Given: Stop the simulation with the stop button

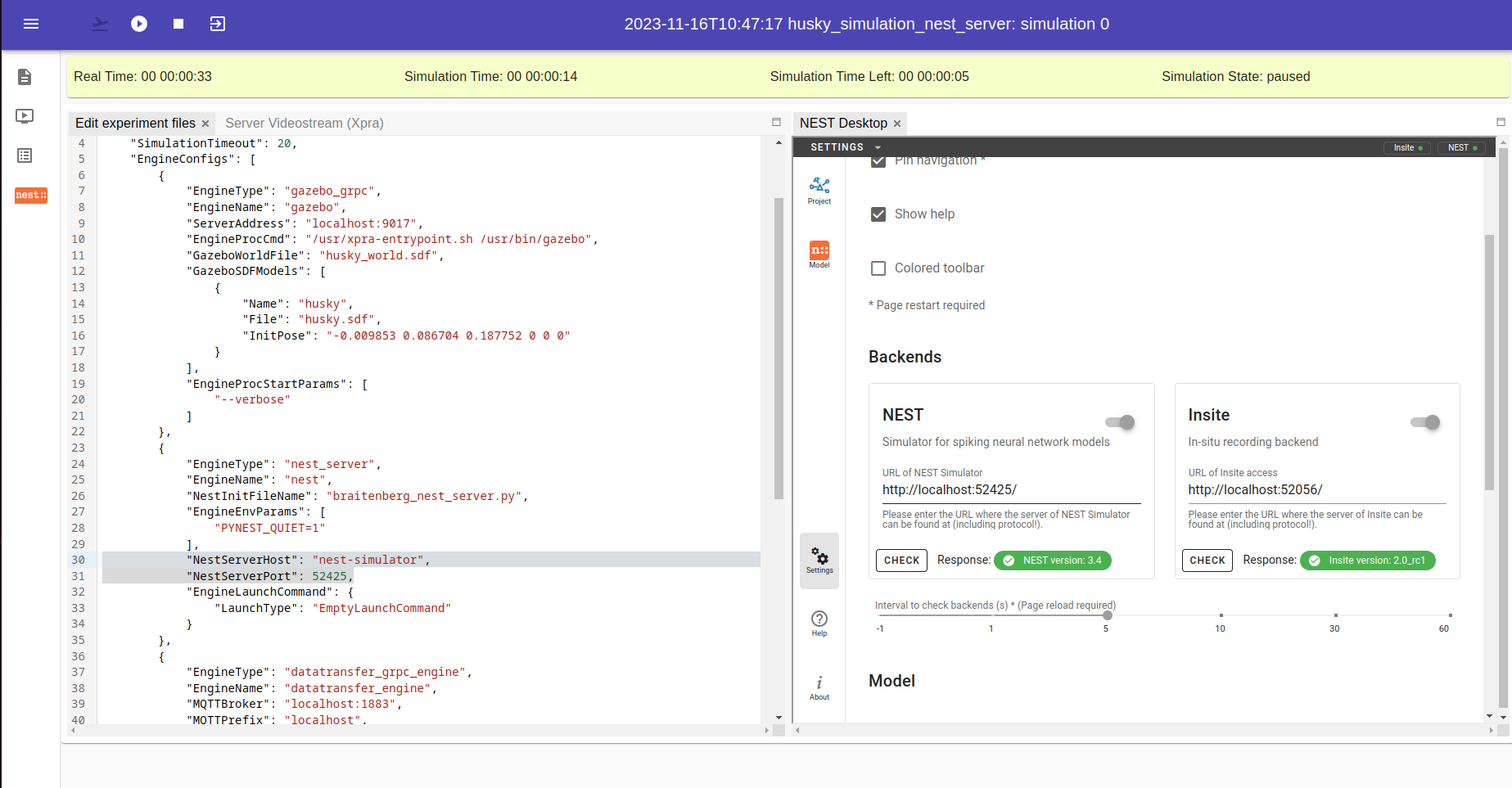Looking at the screenshot, I should [178, 24].
